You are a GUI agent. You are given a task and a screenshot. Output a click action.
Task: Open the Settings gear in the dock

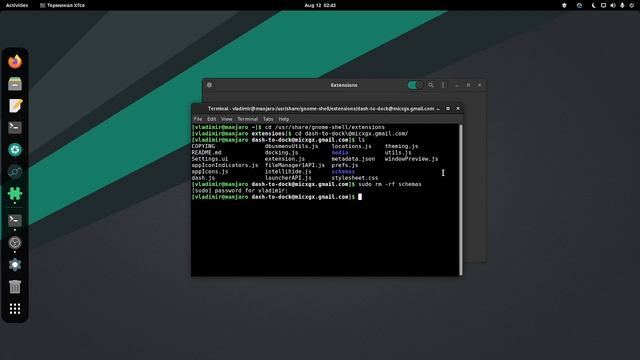pyautogui.click(x=15, y=265)
